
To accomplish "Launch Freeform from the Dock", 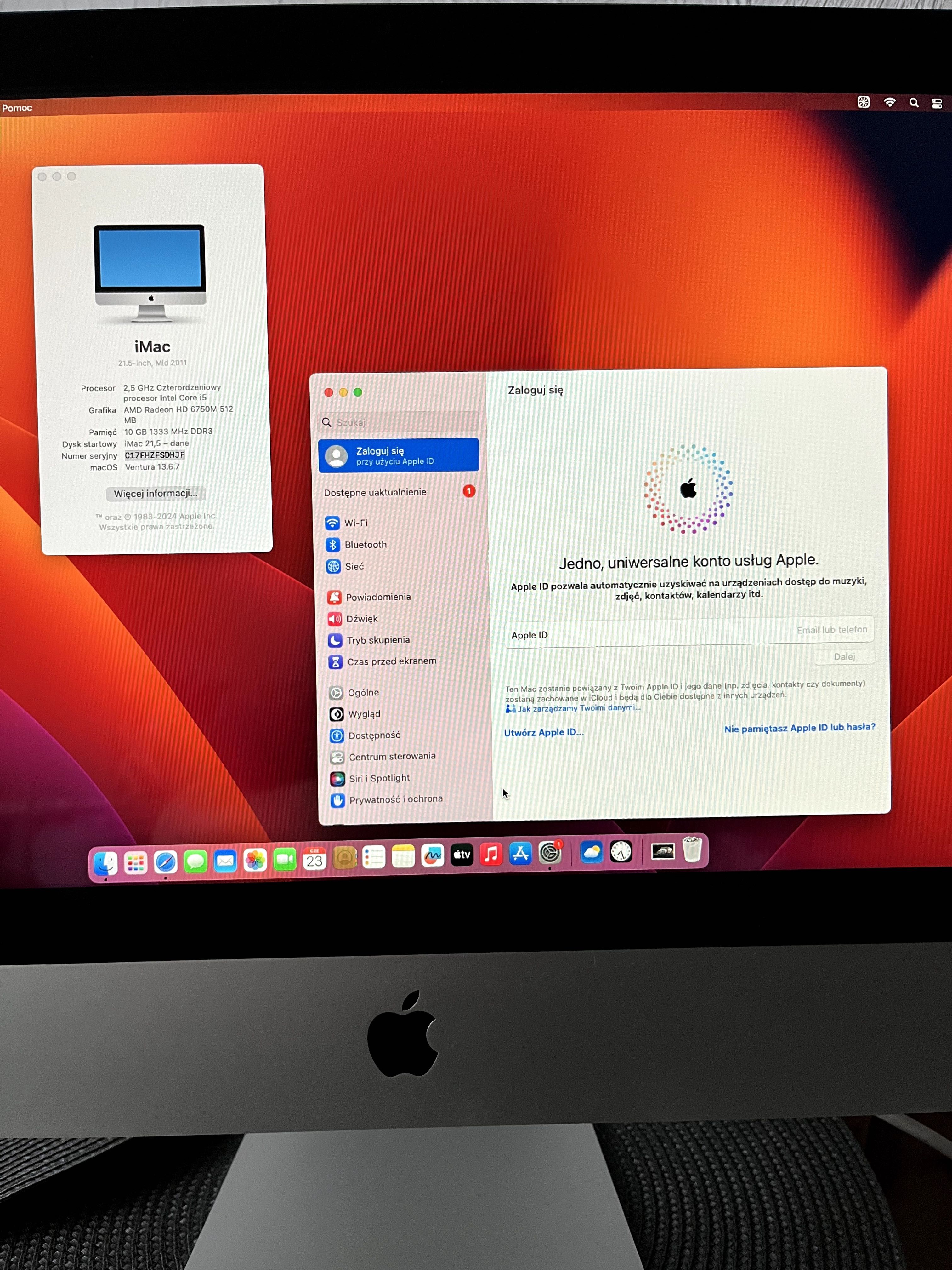I will click(433, 856).
